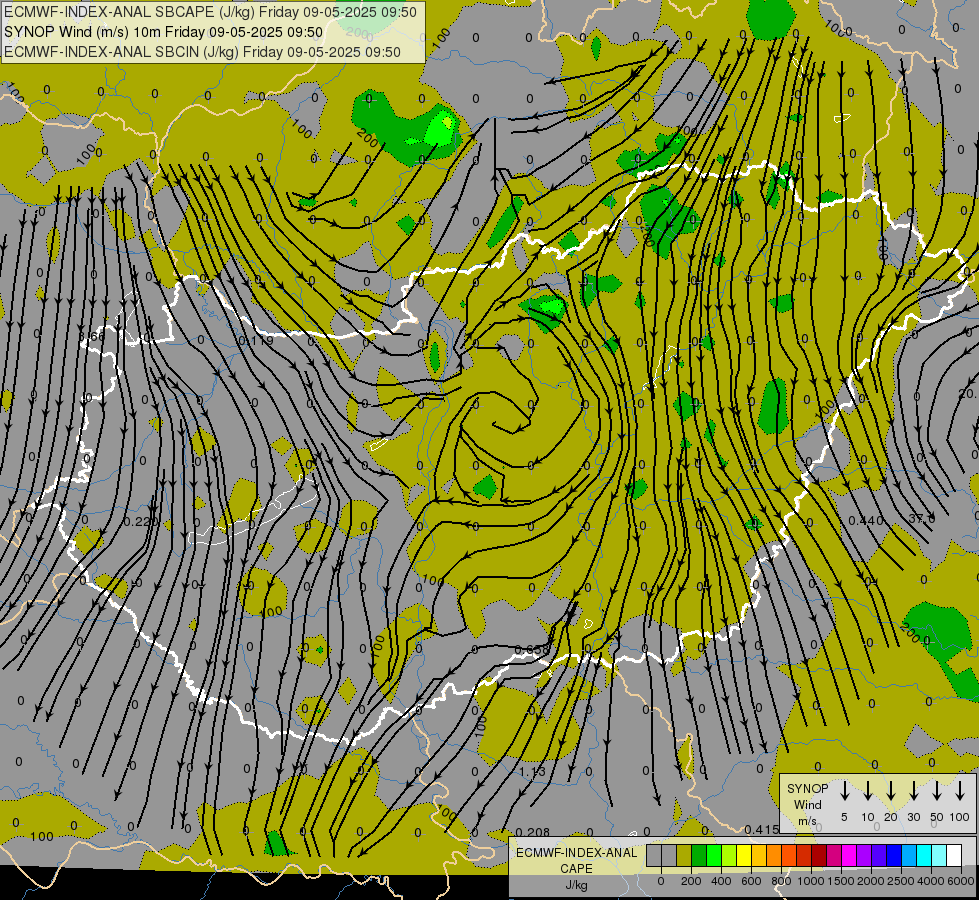
Task: Click the '0.658' value near southern border
Action: coord(533,650)
